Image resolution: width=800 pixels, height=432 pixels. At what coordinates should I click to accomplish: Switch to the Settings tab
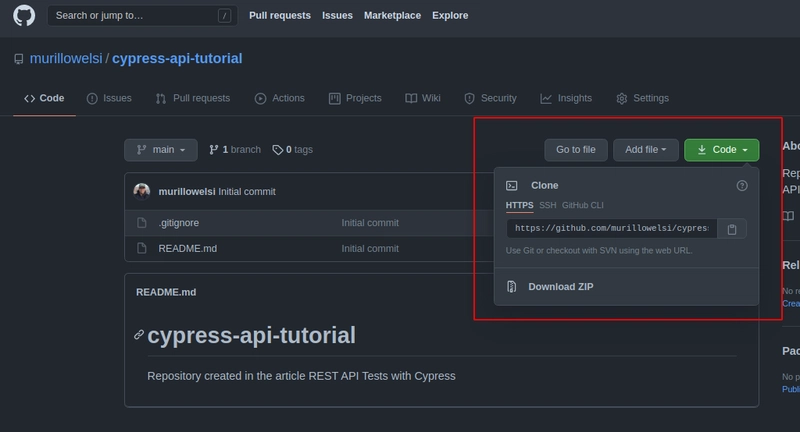coord(642,98)
